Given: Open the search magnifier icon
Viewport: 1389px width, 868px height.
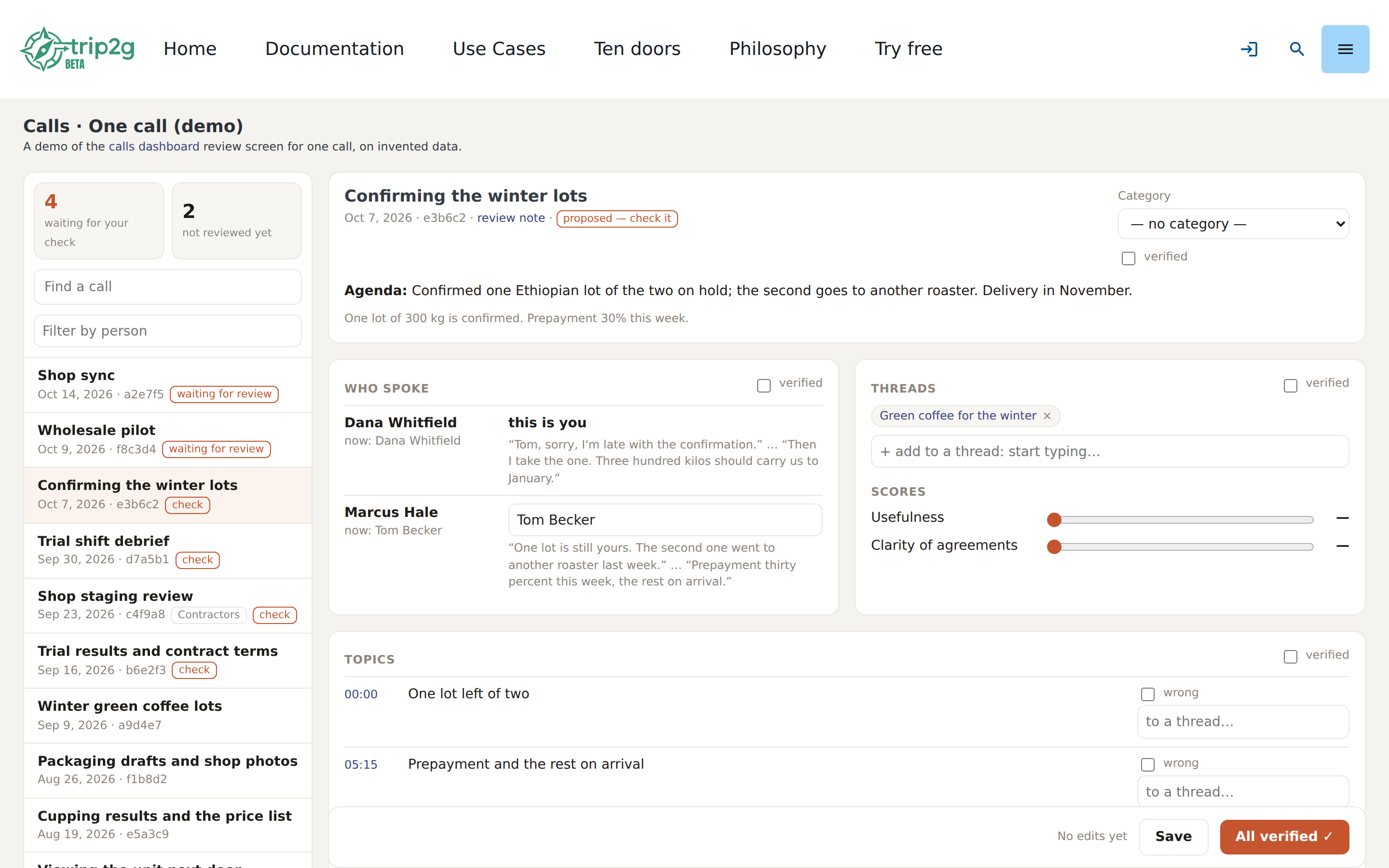Looking at the screenshot, I should pos(1297,49).
